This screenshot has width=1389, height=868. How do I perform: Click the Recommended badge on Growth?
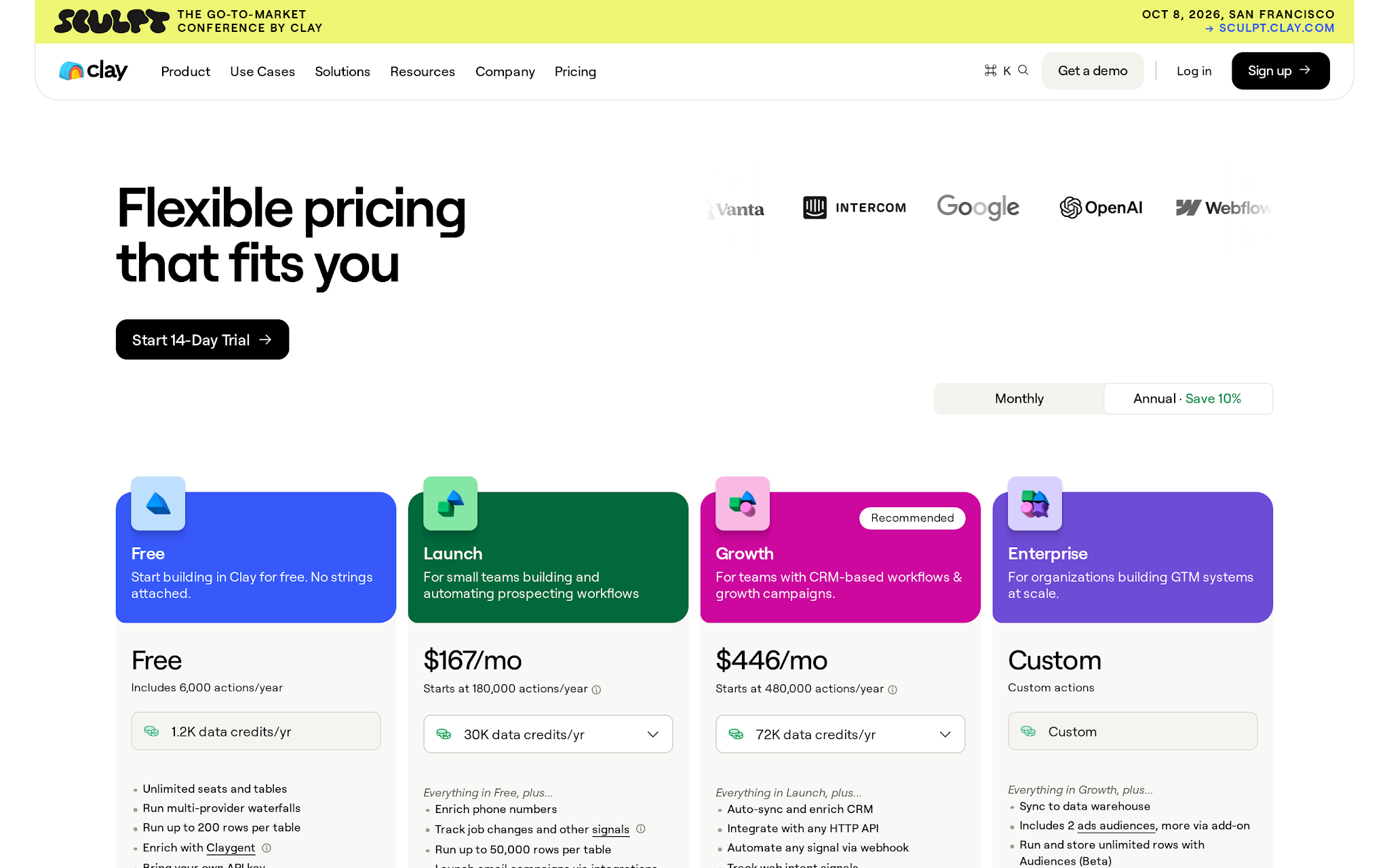click(x=912, y=518)
